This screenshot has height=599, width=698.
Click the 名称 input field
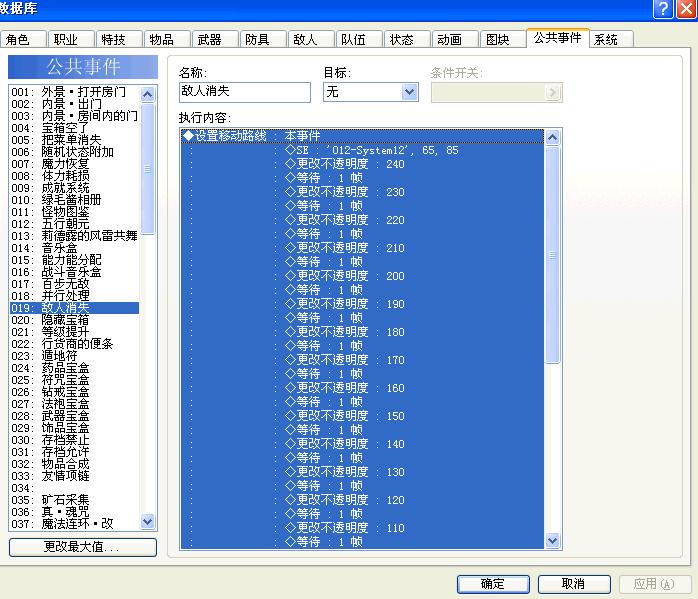tap(245, 92)
